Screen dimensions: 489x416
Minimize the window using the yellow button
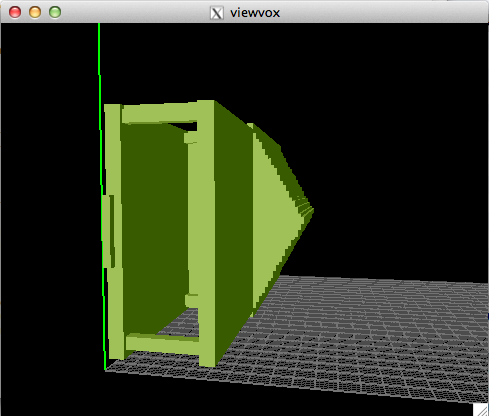tap(35, 12)
